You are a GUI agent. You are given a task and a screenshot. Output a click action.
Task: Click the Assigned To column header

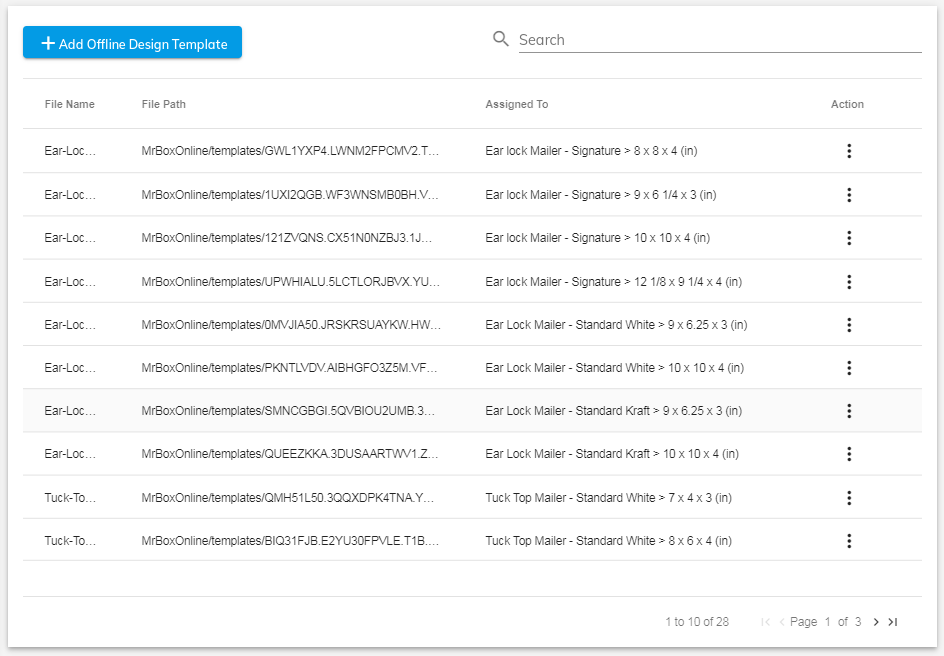pos(517,104)
